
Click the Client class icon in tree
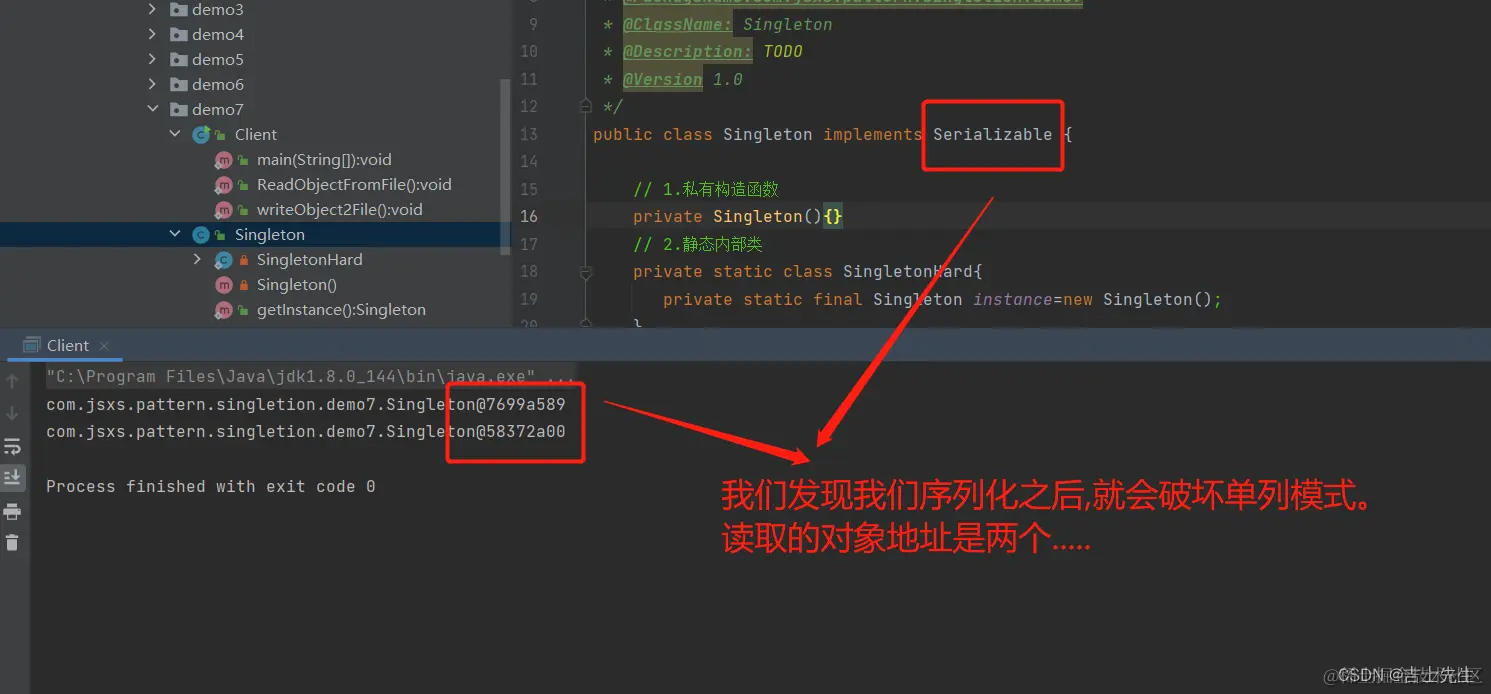201,134
